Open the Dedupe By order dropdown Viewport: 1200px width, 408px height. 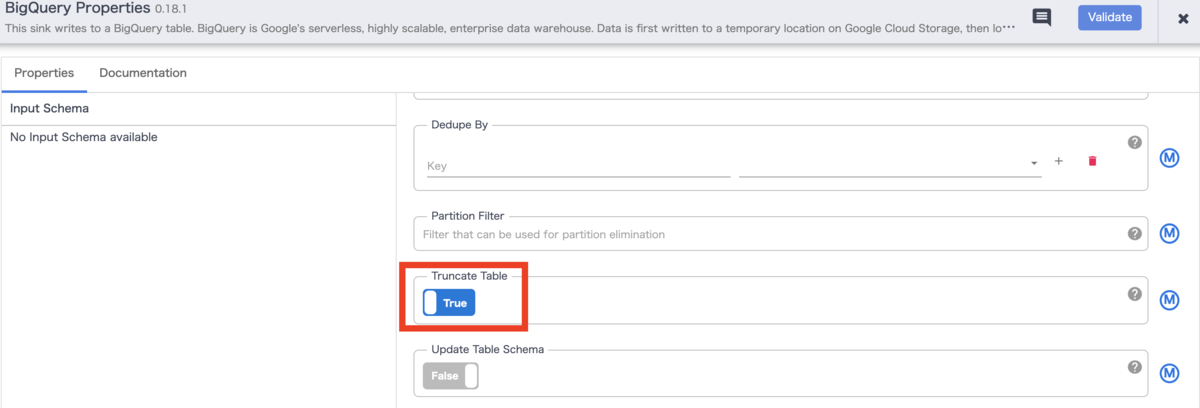tap(890, 165)
